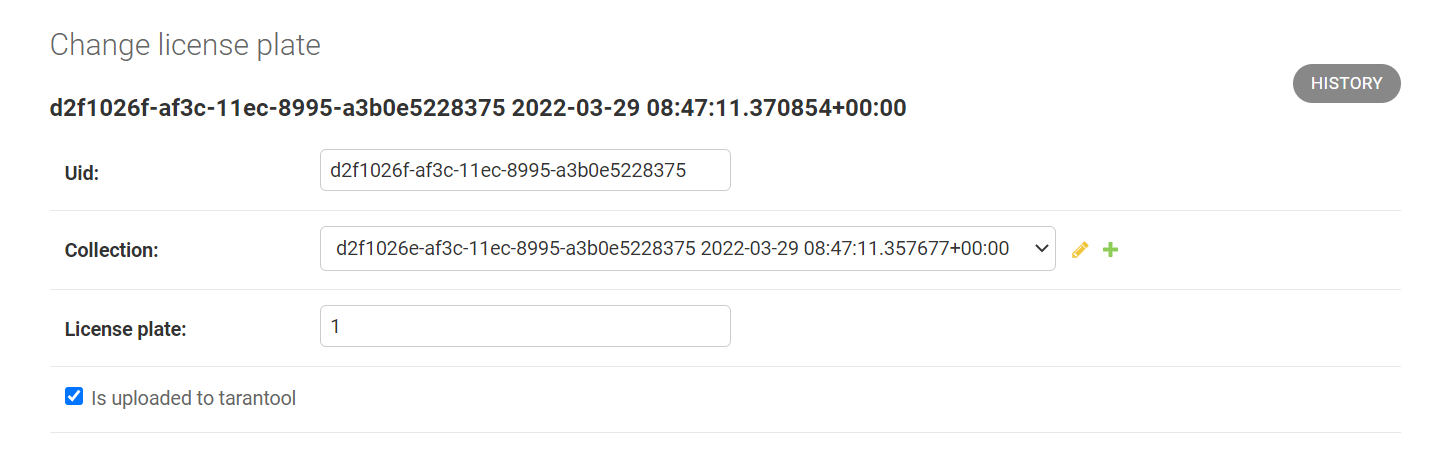This screenshot has width=1446, height=449.
Task: Click the "License plate:" field label
Action: click(126, 328)
